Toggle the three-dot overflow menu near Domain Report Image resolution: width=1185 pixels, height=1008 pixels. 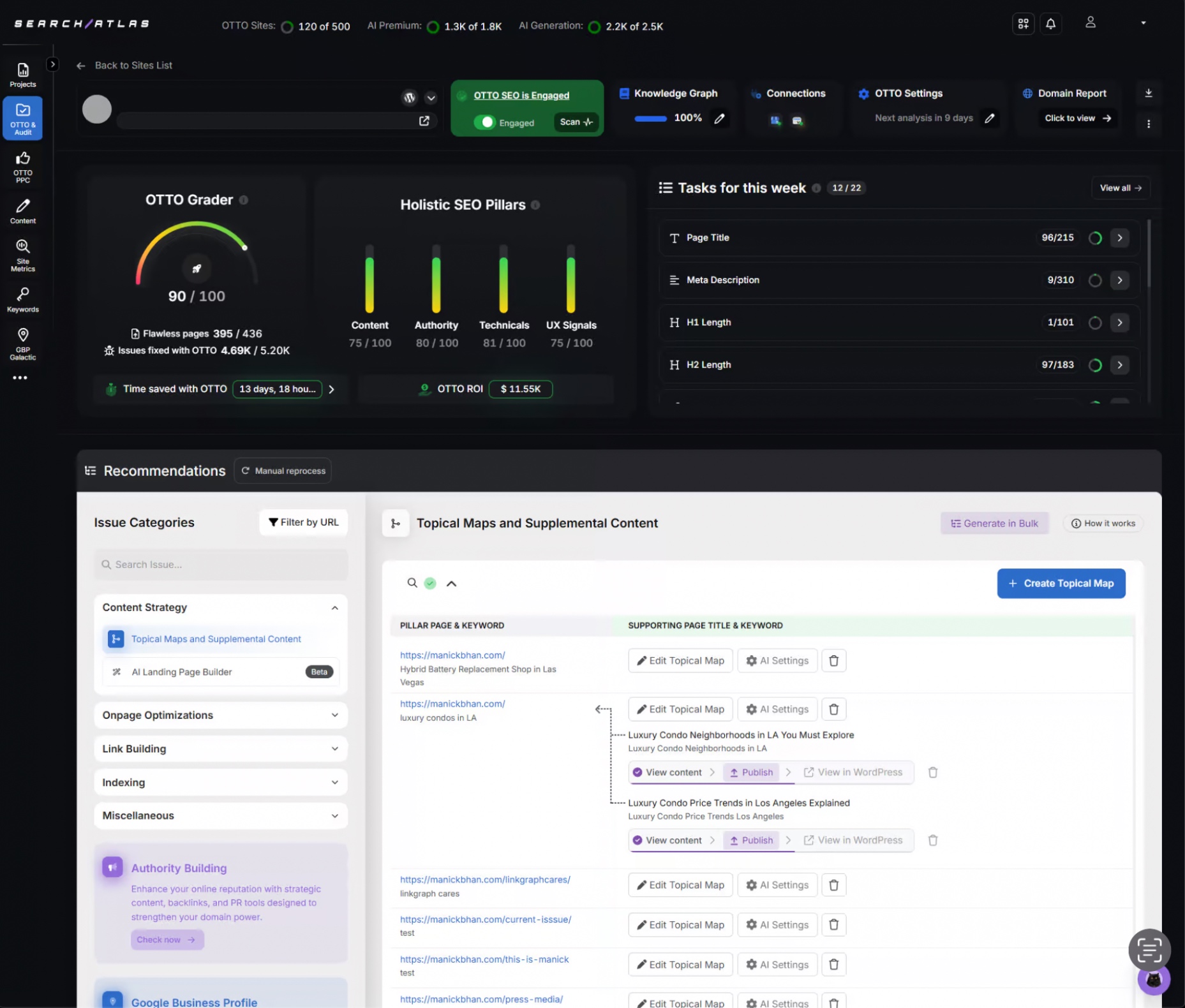1149,124
